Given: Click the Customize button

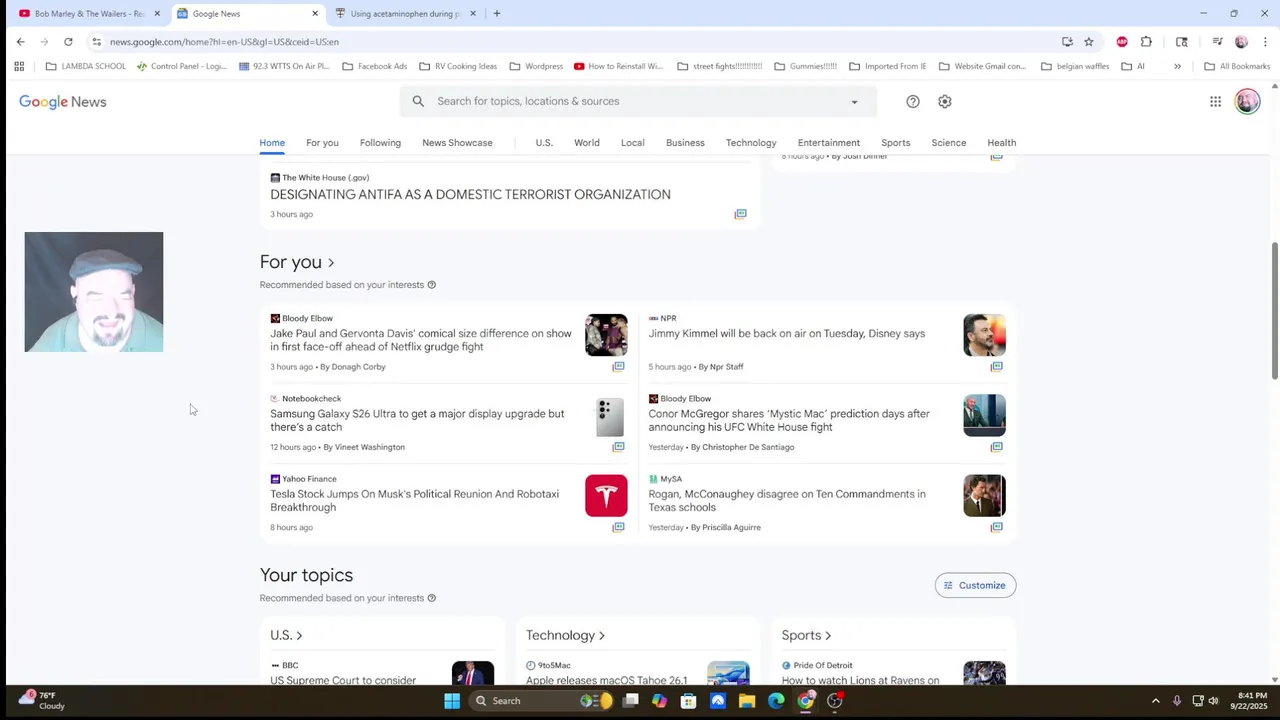Looking at the screenshot, I should point(975,585).
